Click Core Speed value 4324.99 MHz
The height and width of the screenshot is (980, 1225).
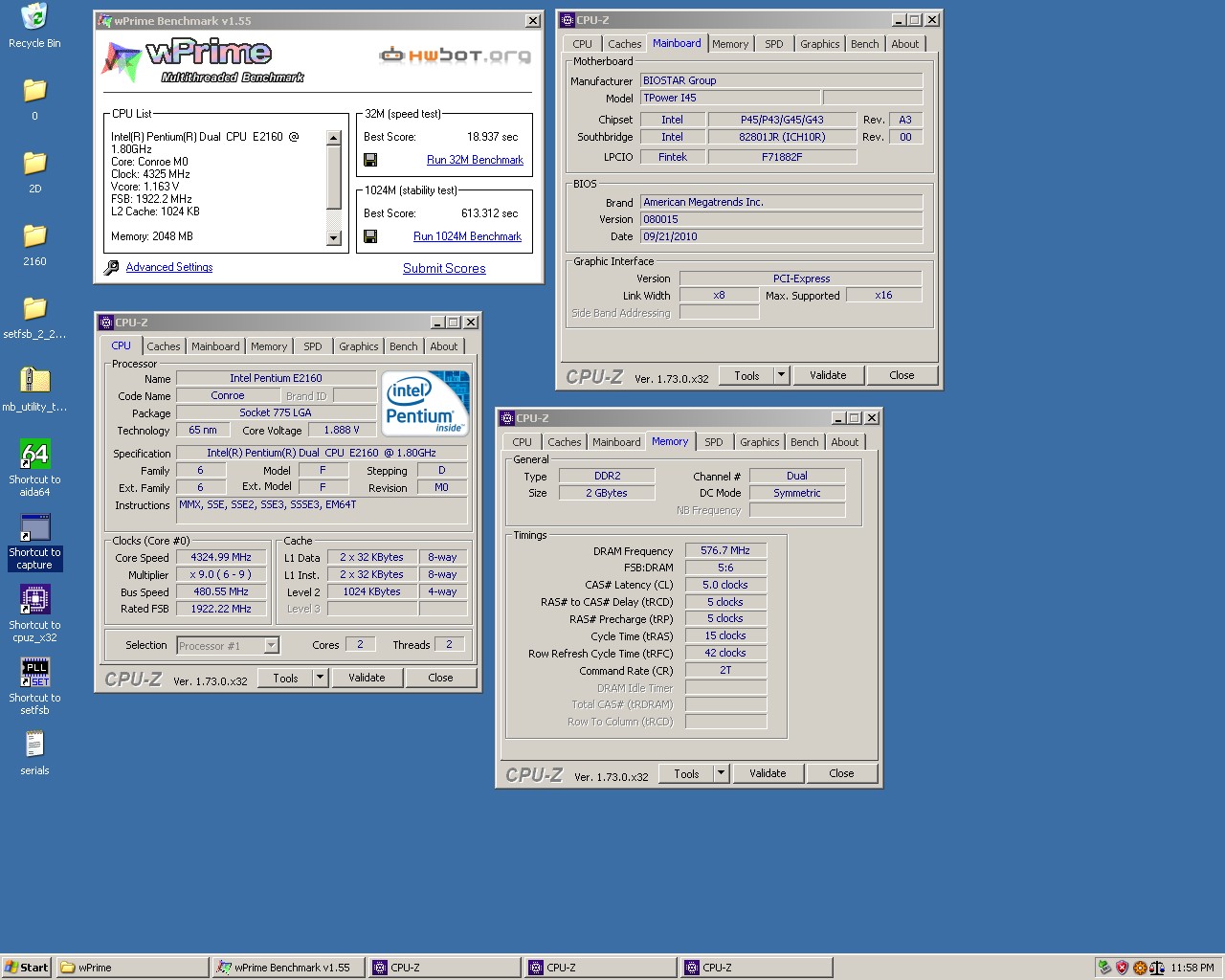(221, 557)
